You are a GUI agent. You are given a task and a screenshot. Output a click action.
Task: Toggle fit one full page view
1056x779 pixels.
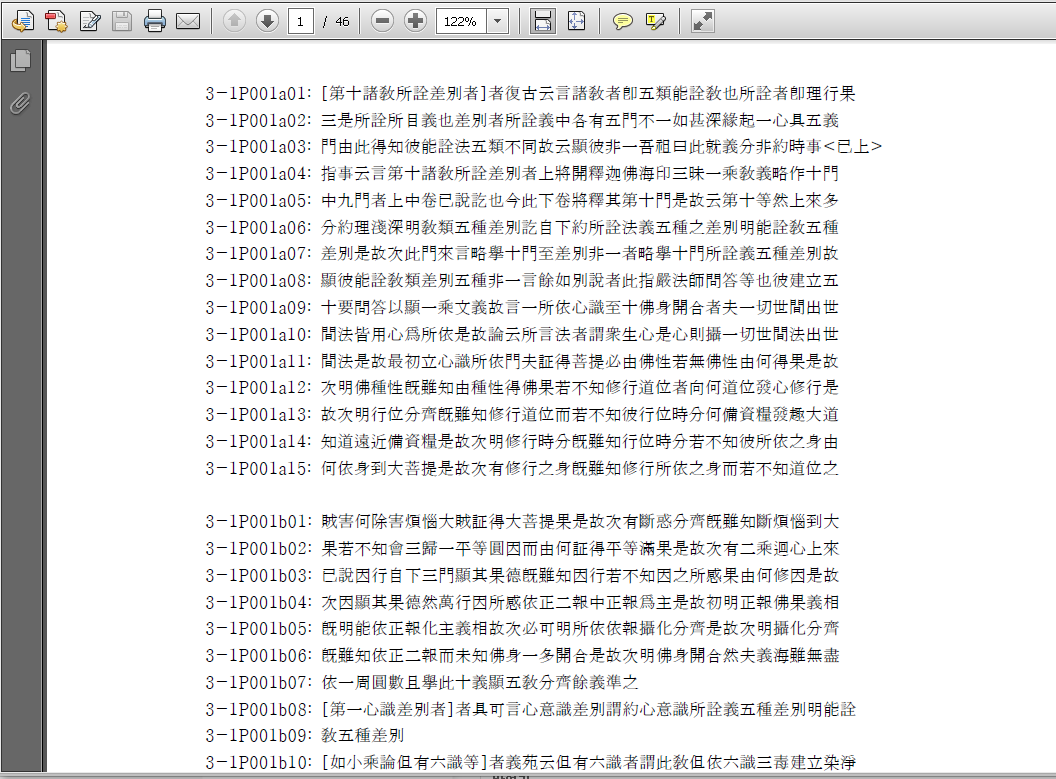click(x=576, y=20)
